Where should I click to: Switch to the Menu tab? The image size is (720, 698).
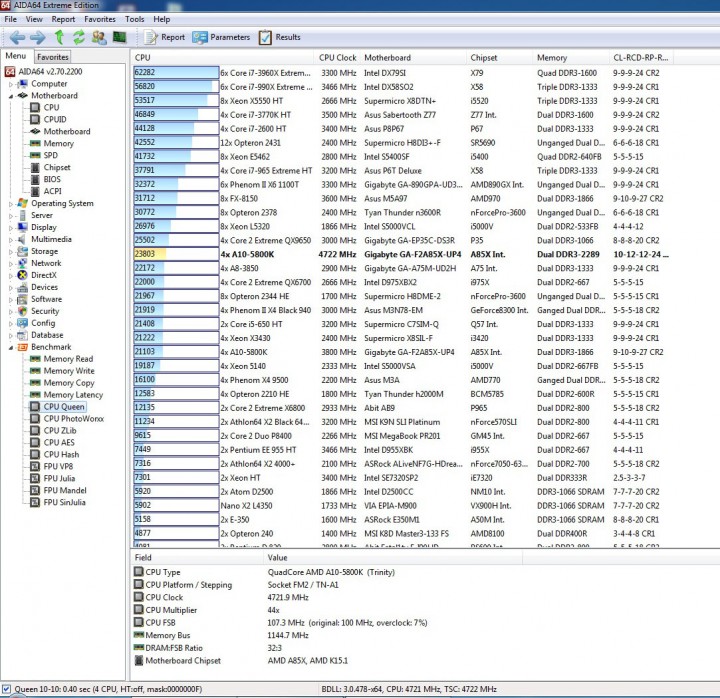16,56
